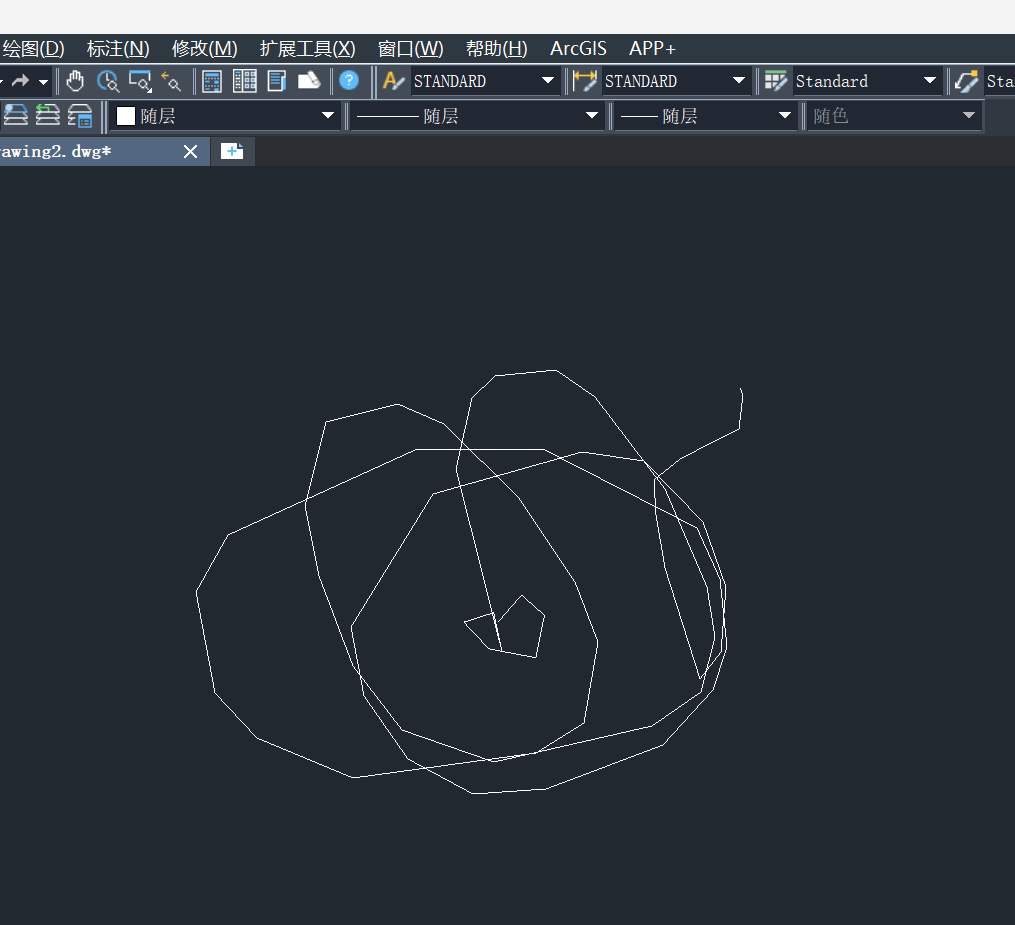Open the table style manager icon
This screenshot has width=1015, height=925.
[775, 81]
